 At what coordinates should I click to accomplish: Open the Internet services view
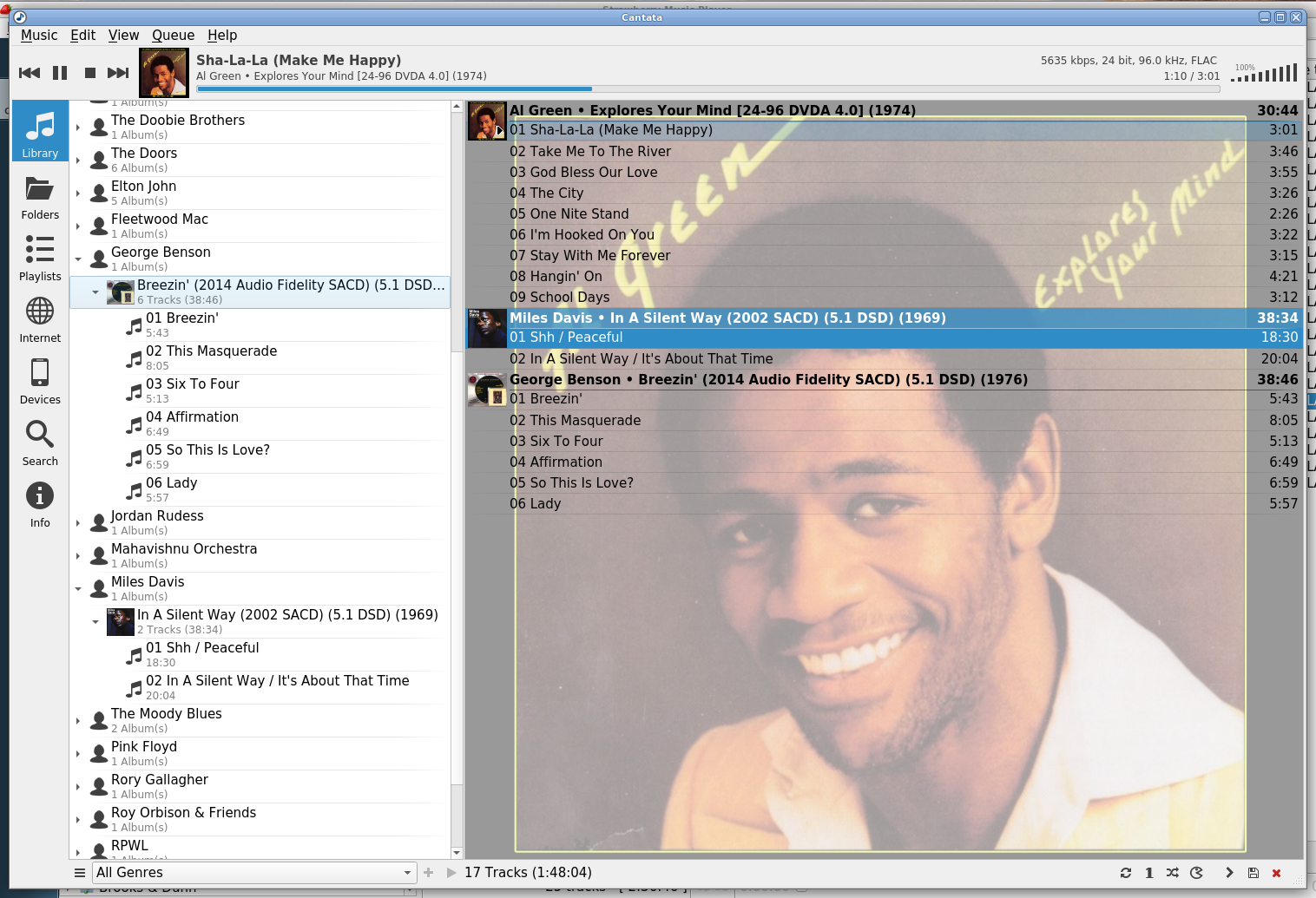pos(40,320)
